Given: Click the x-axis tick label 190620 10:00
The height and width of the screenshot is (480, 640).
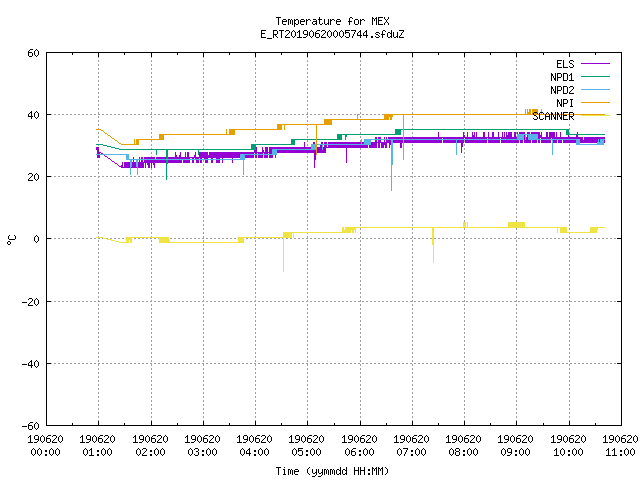Looking at the screenshot, I should (x=568, y=446).
